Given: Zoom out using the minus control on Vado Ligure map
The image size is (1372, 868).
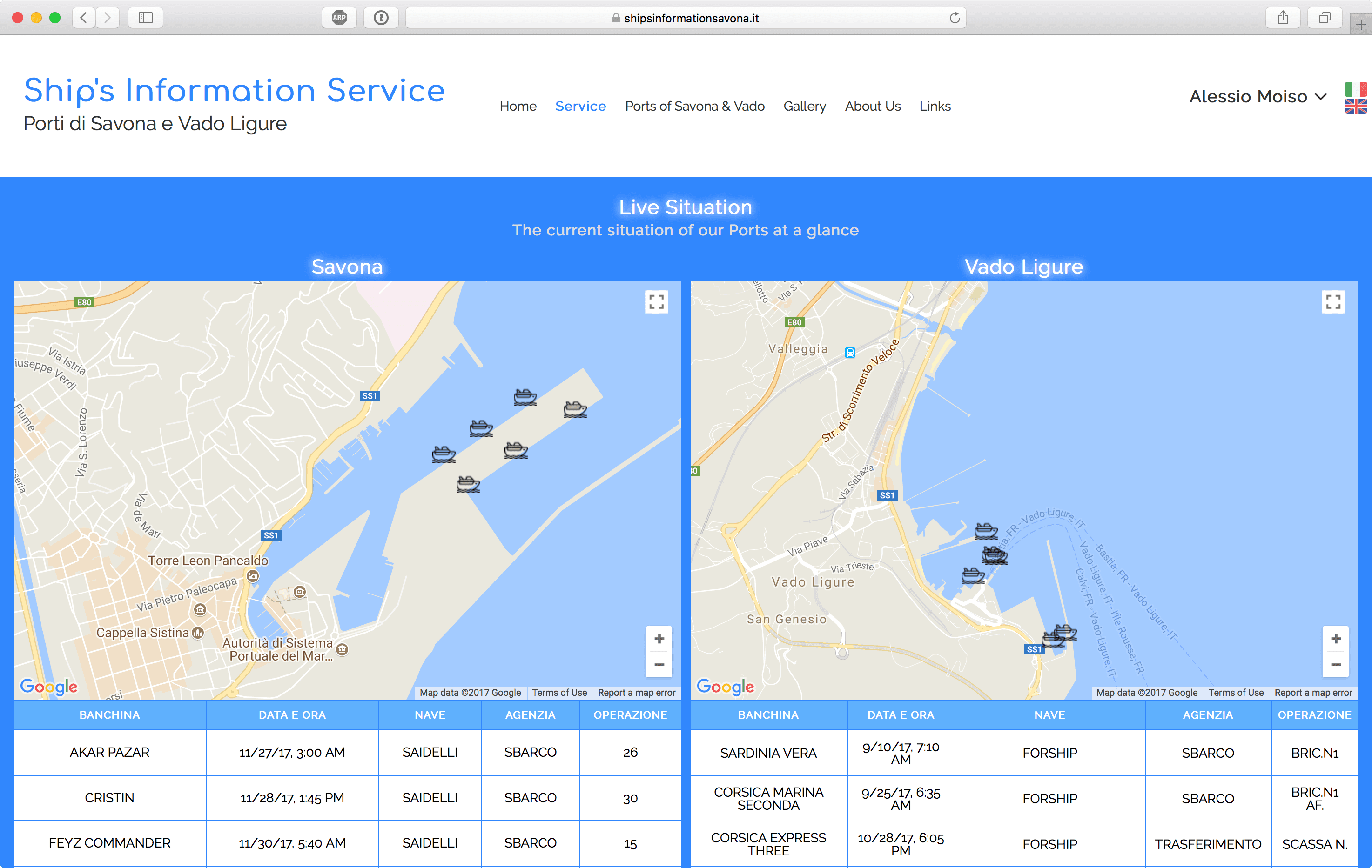Looking at the screenshot, I should [x=1336, y=665].
